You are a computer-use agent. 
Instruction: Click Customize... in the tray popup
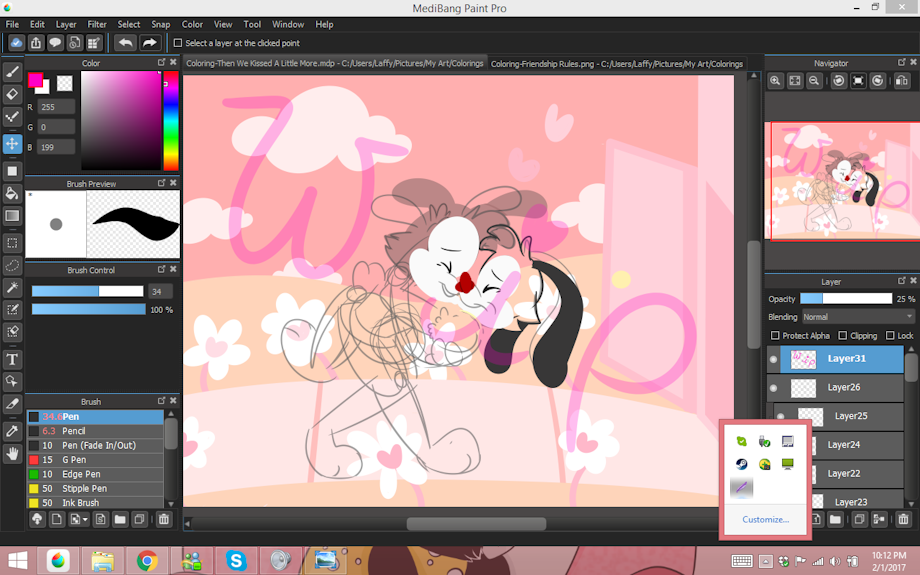click(765, 519)
